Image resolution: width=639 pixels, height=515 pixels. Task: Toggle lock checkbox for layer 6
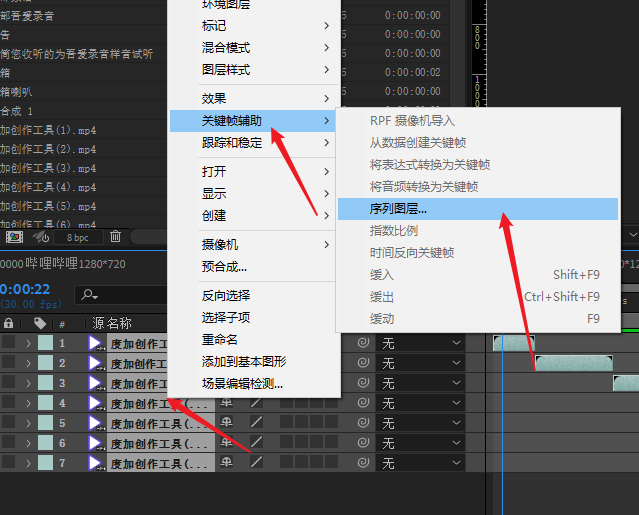tap(9, 442)
